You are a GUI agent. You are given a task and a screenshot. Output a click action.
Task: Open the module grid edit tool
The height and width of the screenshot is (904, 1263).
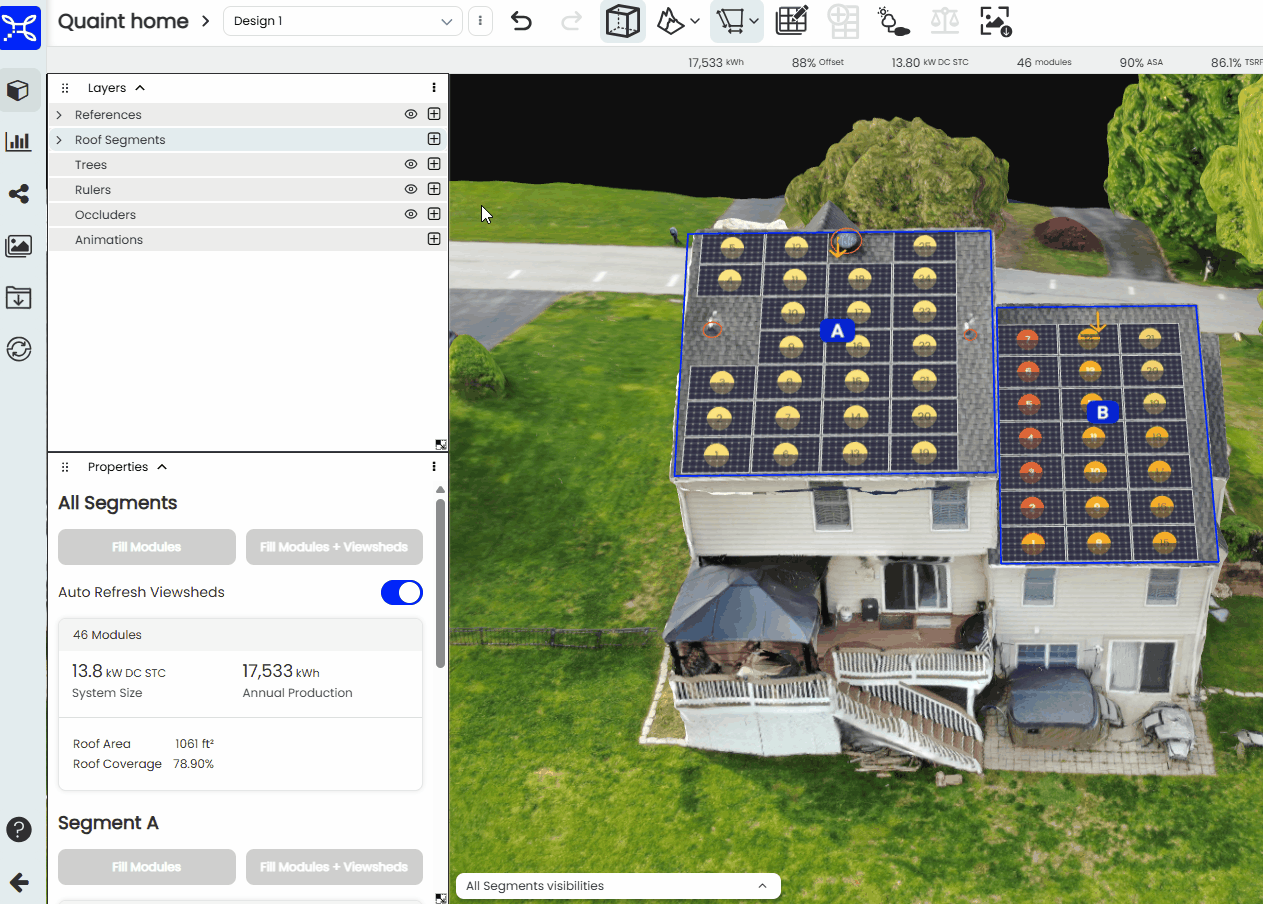tap(792, 21)
